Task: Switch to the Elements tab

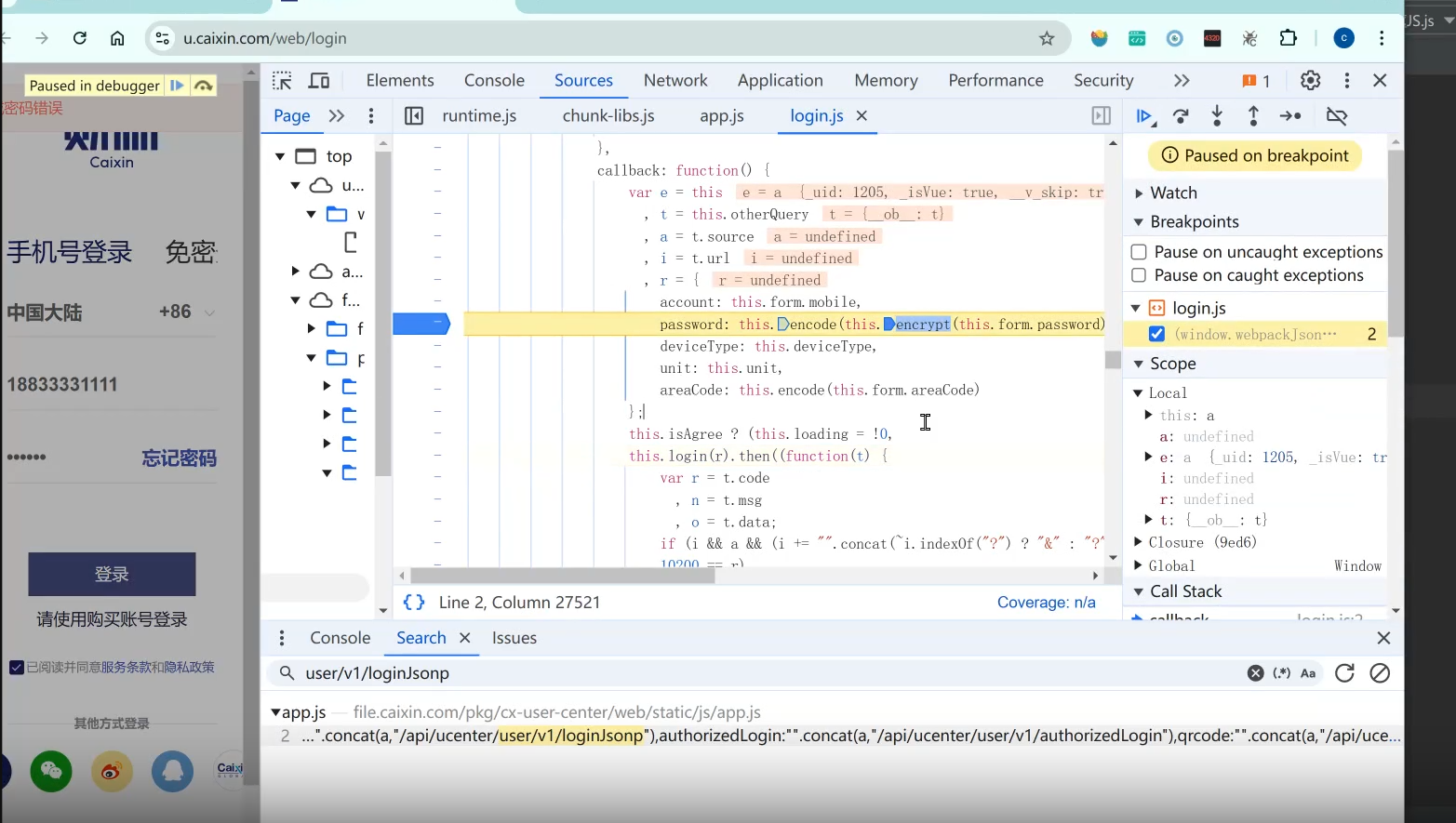Action: click(400, 81)
